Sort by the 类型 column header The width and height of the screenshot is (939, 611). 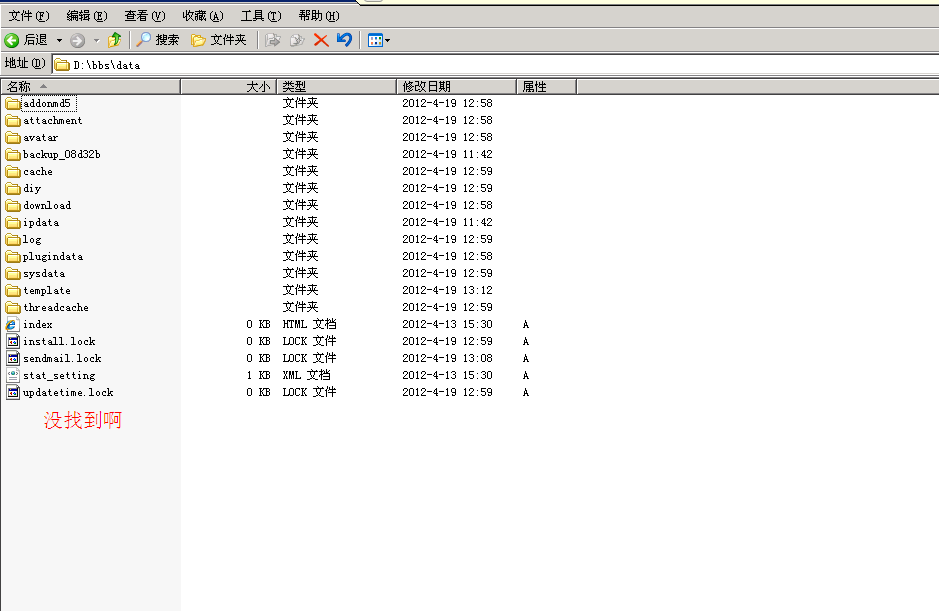pos(336,87)
